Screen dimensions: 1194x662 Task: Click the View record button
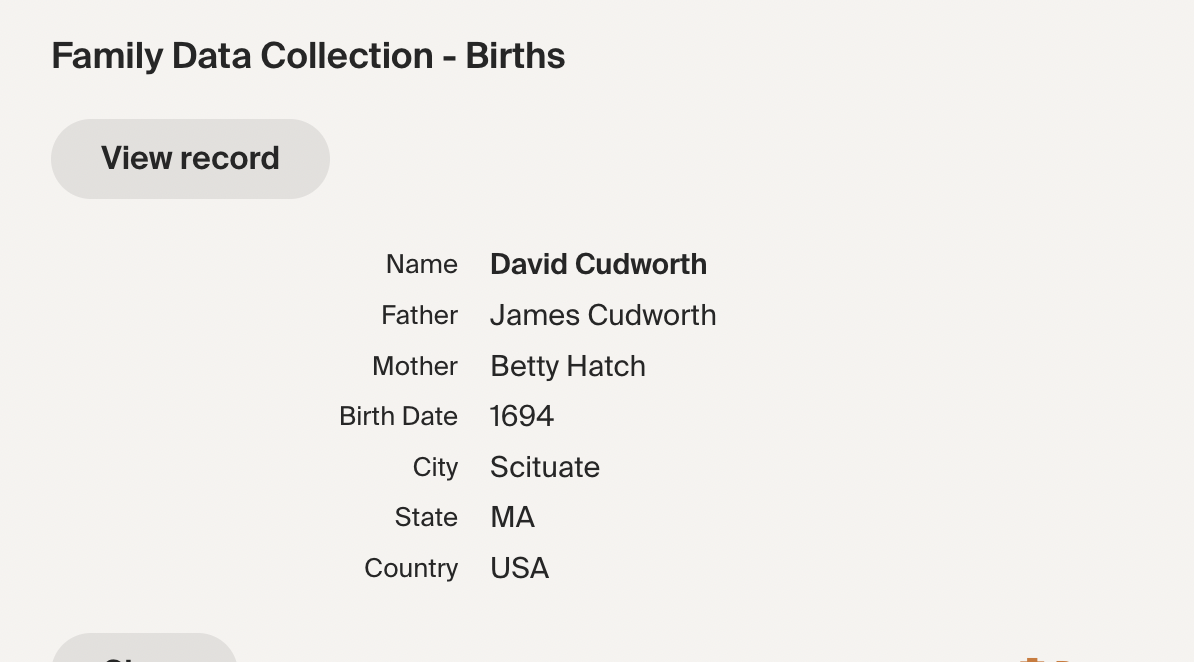[x=190, y=159]
